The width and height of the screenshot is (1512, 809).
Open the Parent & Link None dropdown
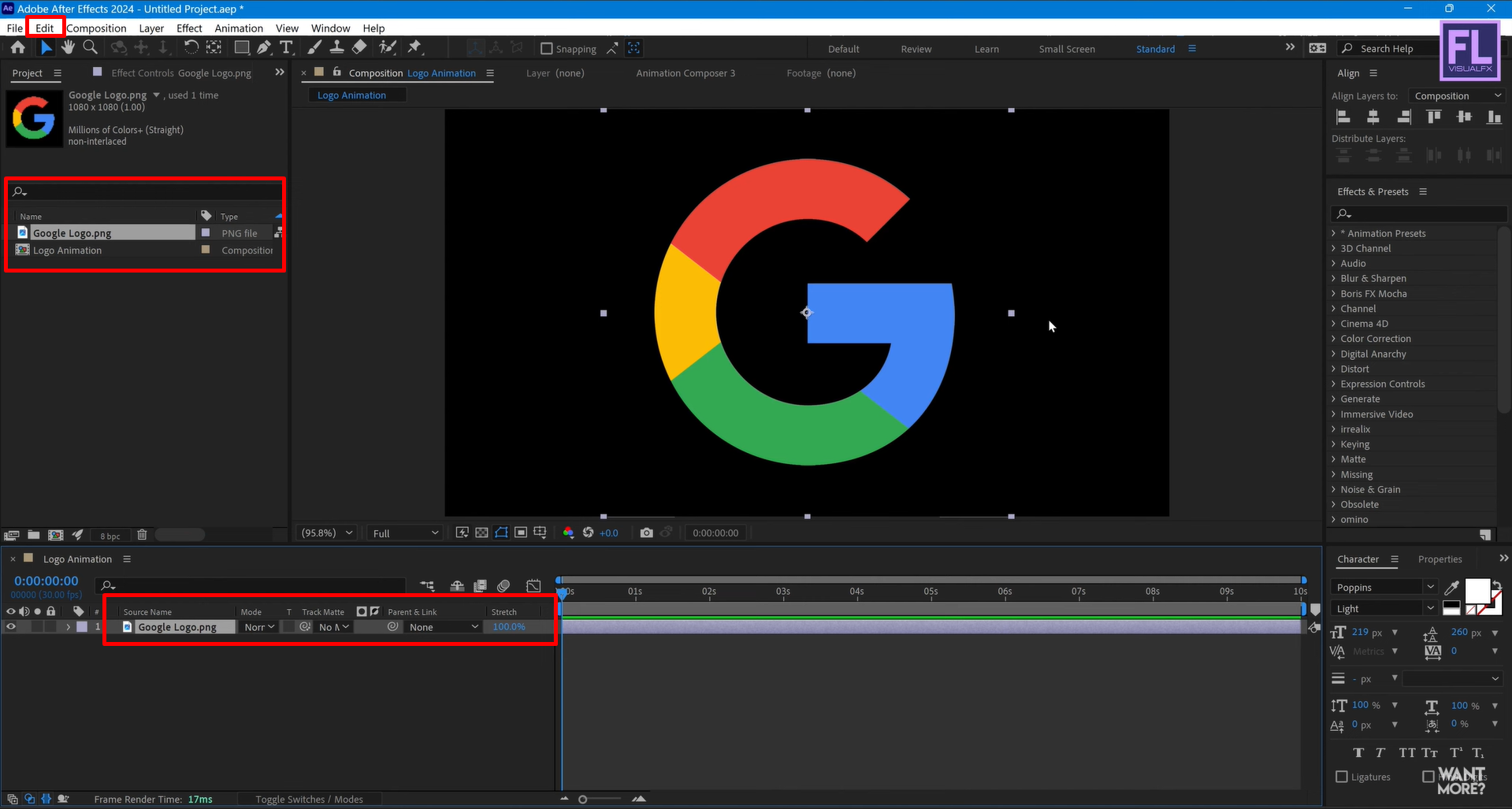coord(444,628)
